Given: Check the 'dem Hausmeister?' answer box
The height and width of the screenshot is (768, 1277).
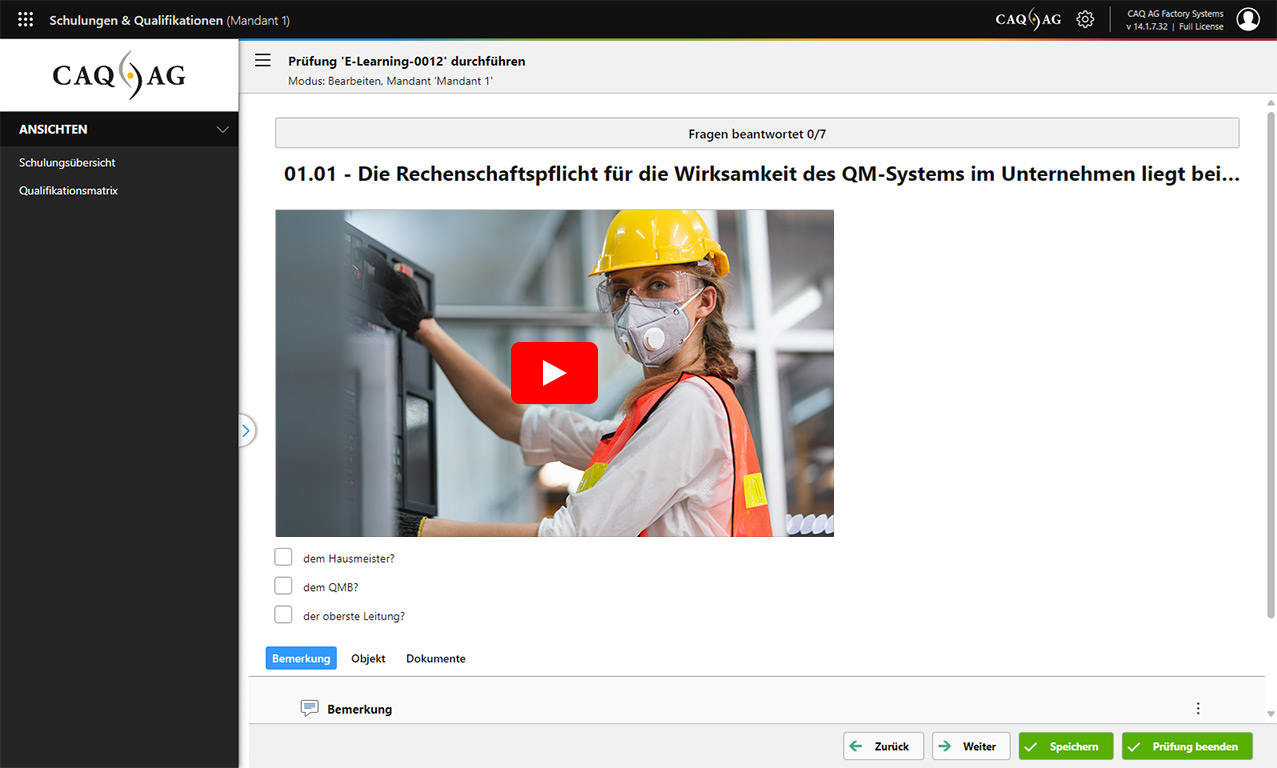Looking at the screenshot, I should click(x=284, y=557).
